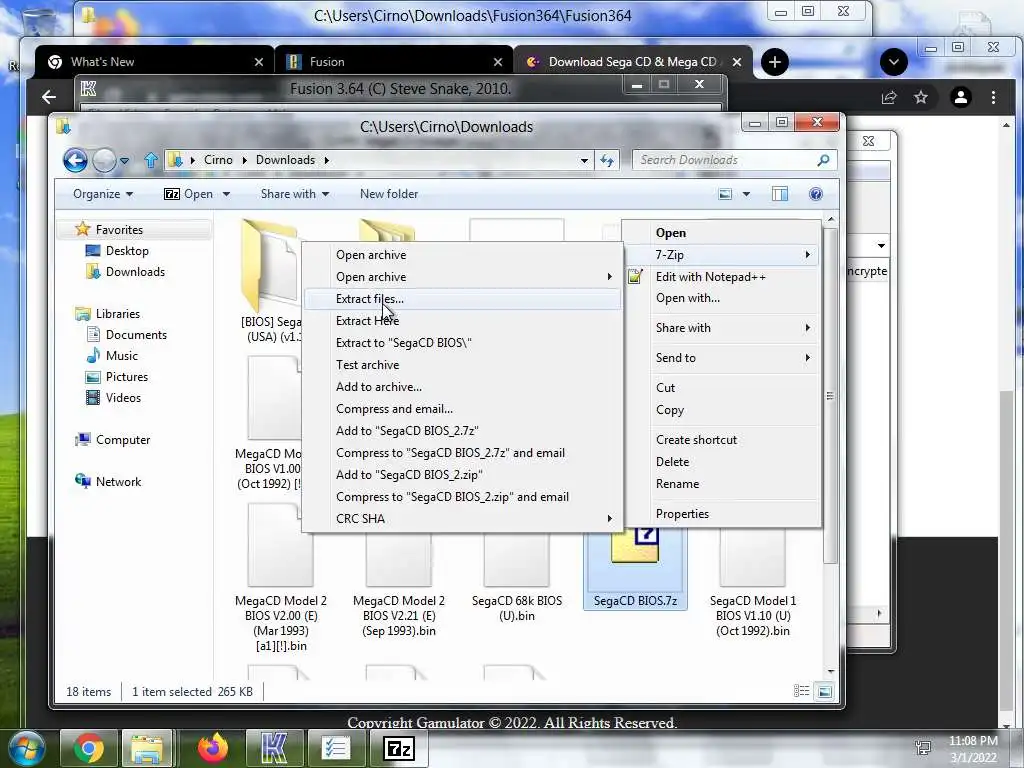Image resolution: width=1024 pixels, height=768 pixels.
Task: Open recent locations dropdown arrow
Action: 124,161
